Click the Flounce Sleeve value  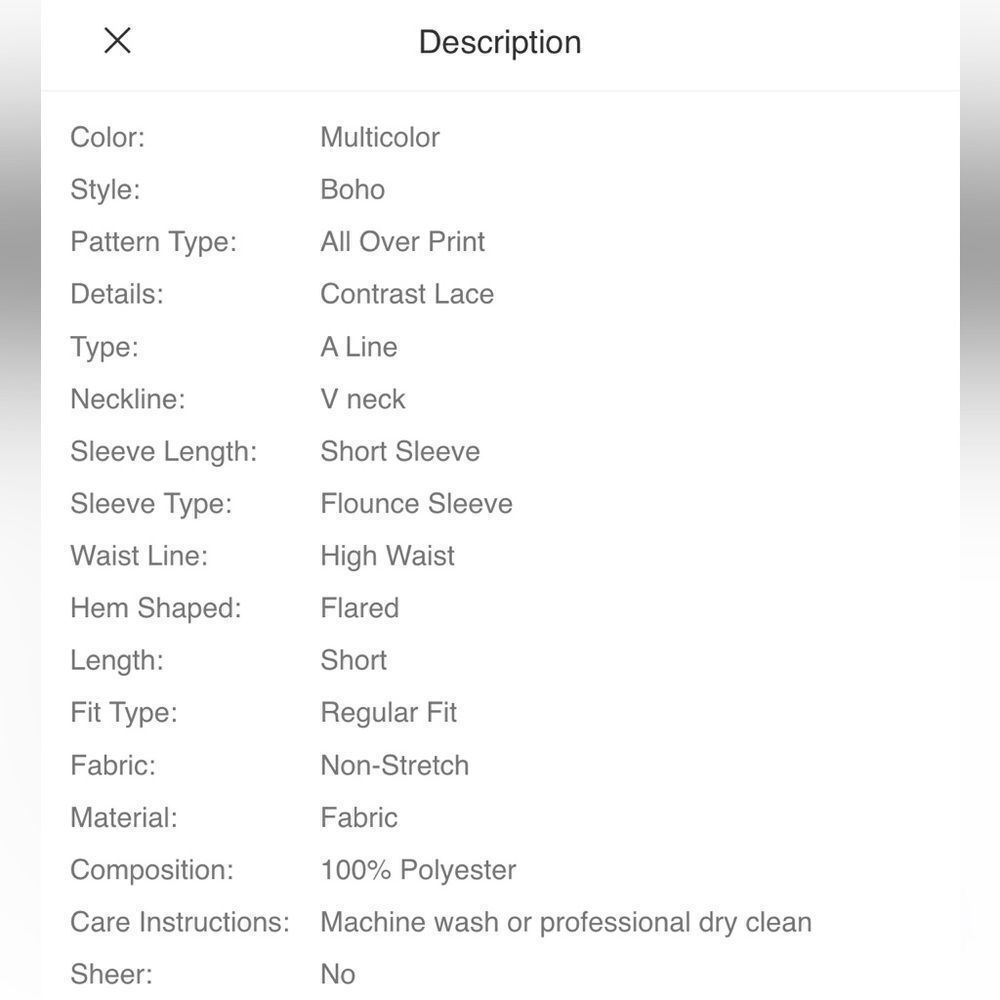coord(416,503)
